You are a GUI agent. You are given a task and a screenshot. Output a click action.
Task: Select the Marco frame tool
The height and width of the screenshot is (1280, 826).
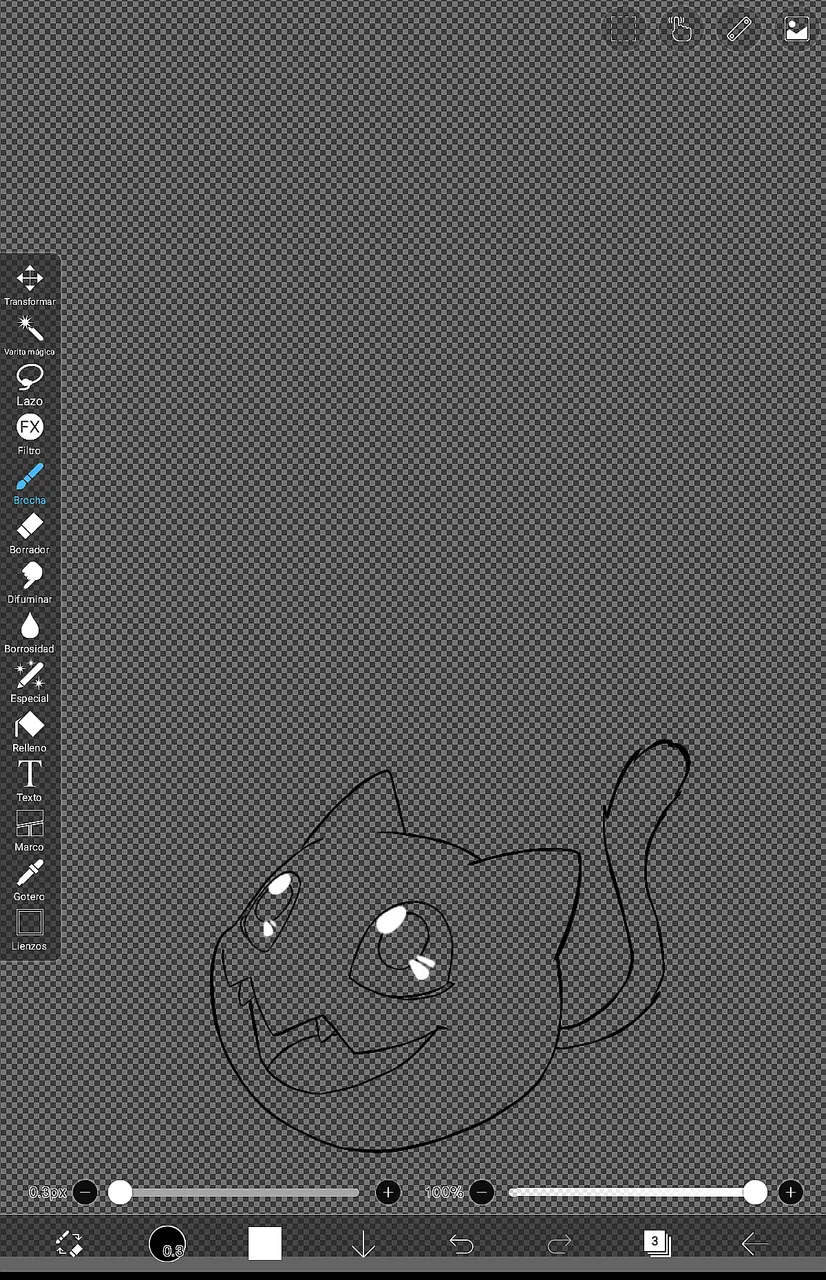(x=30, y=830)
